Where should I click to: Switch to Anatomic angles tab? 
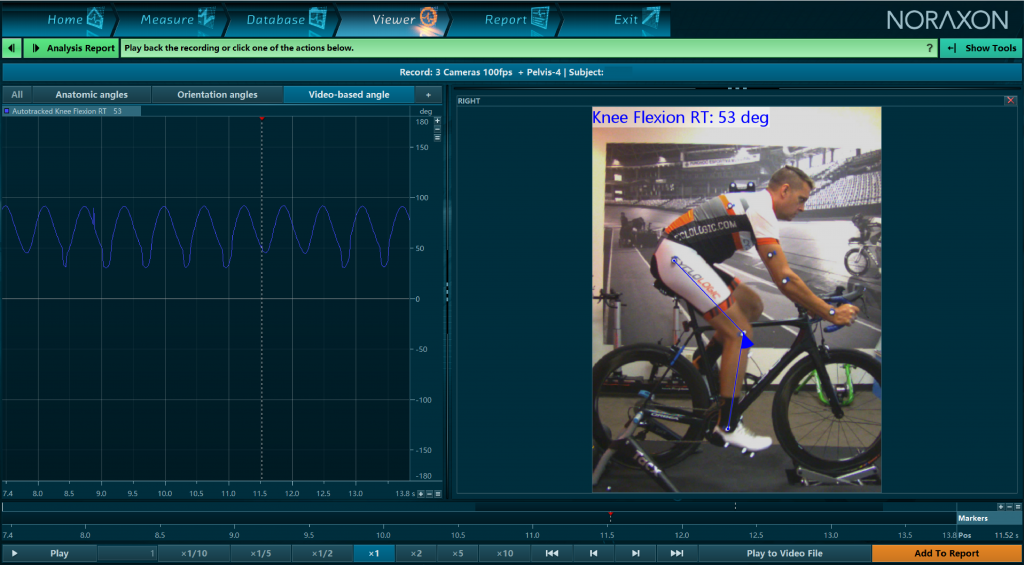91,95
